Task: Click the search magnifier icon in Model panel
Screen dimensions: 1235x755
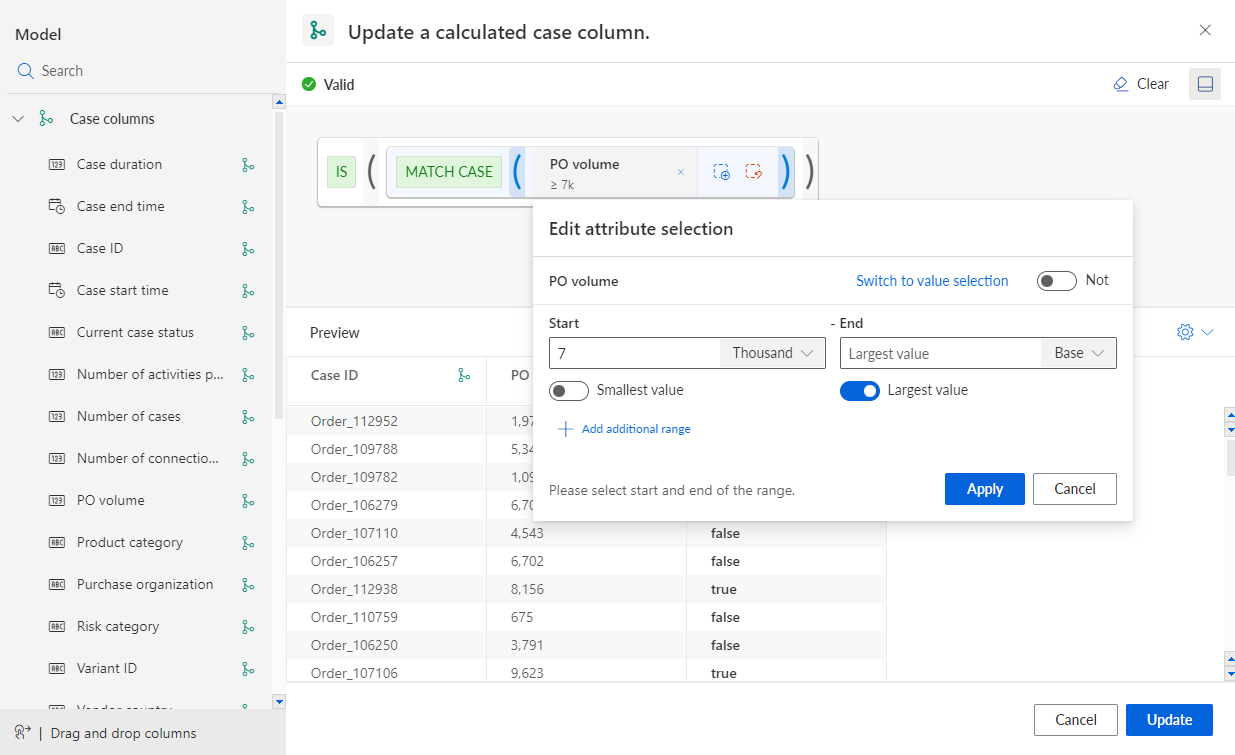Action: tap(25, 71)
